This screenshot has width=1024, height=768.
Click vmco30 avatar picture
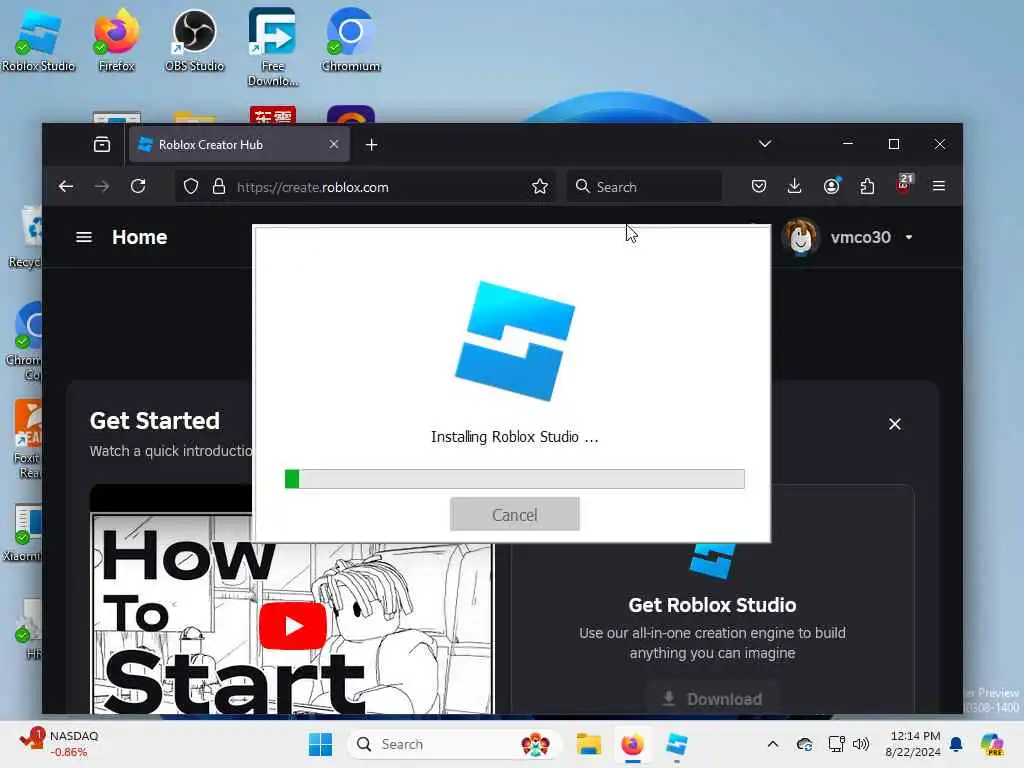click(801, 237)
